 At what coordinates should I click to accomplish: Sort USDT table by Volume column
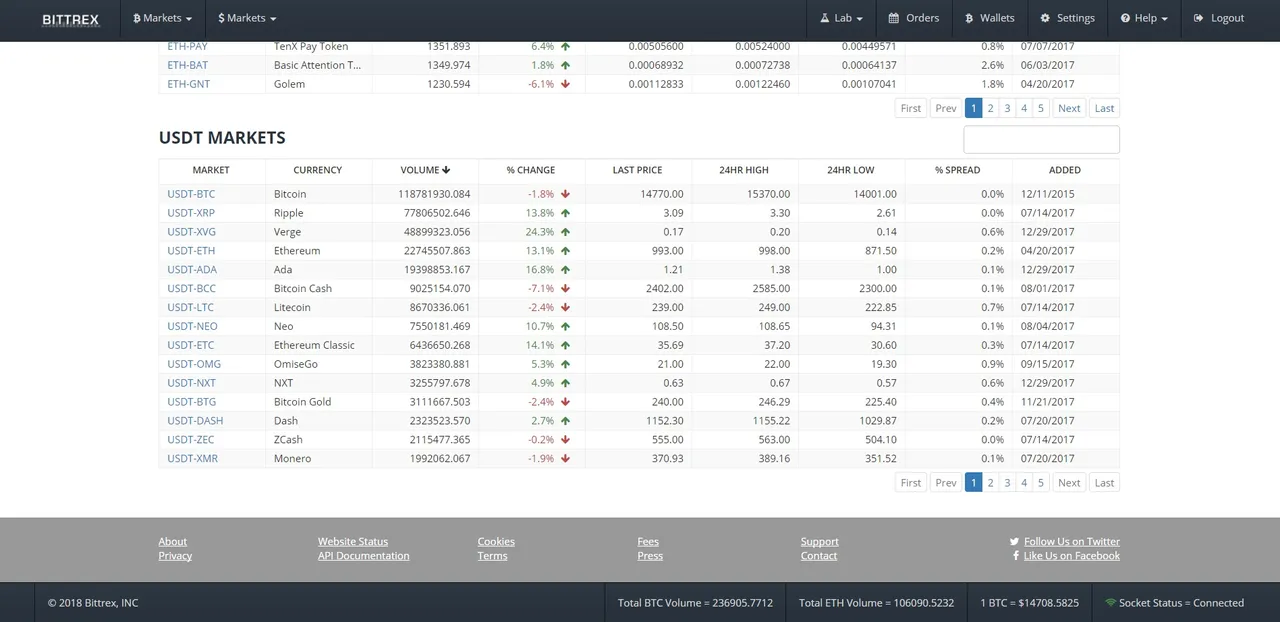425,170
